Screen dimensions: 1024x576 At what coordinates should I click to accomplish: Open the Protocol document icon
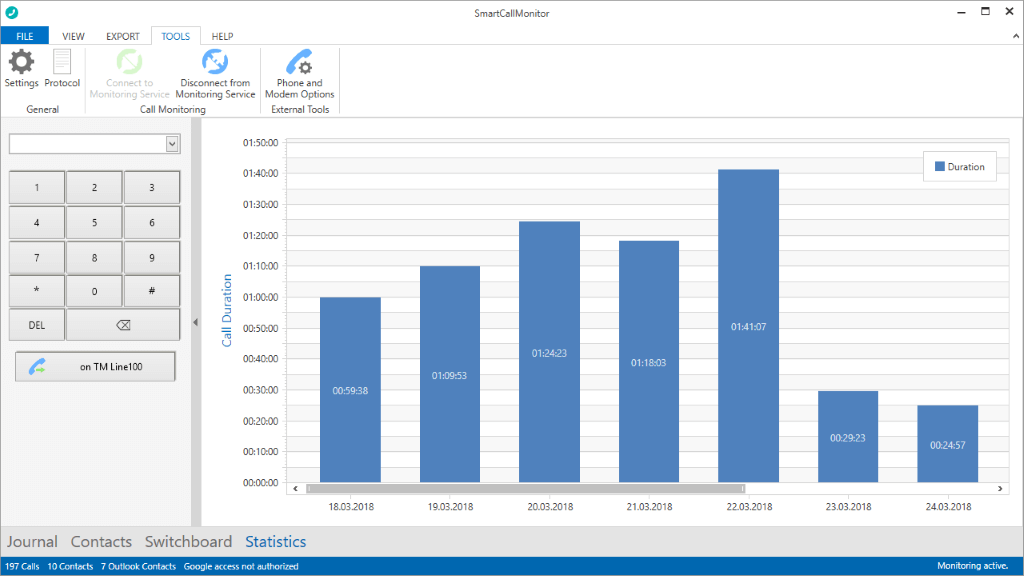point(62,62)
